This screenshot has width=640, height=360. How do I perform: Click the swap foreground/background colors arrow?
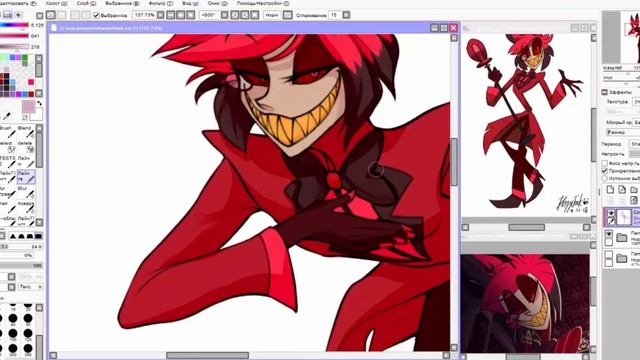click(39, 104)
